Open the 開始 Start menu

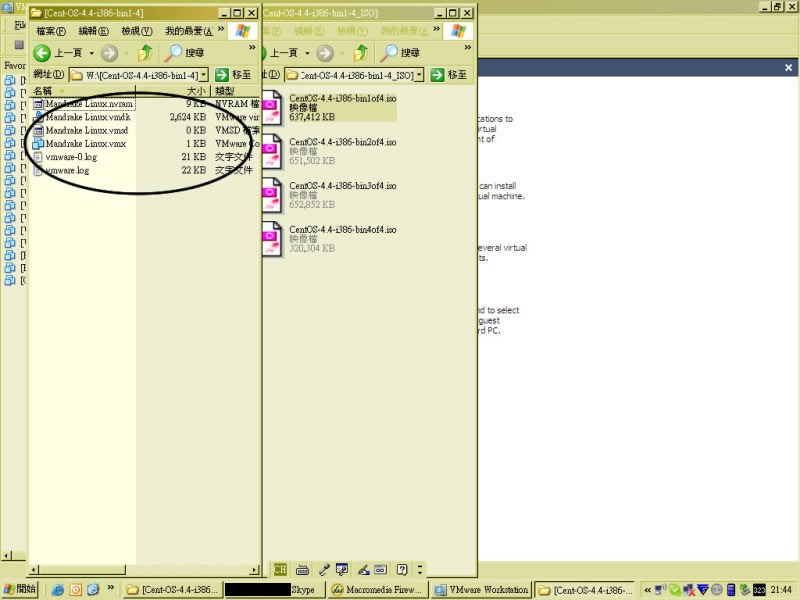(20, 589)
